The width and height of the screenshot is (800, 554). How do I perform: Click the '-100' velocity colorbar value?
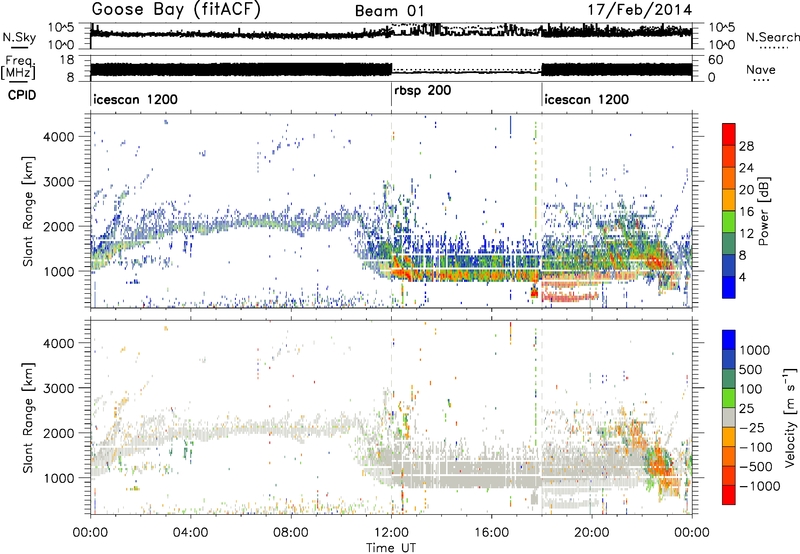tap(756, 447)
